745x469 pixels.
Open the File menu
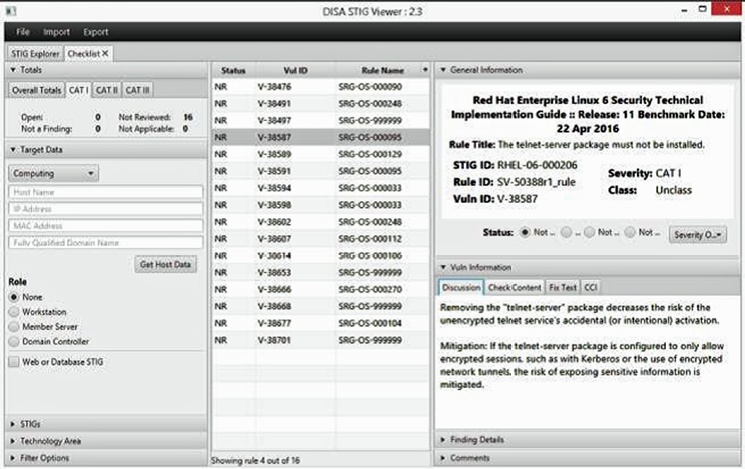(22, 32)
